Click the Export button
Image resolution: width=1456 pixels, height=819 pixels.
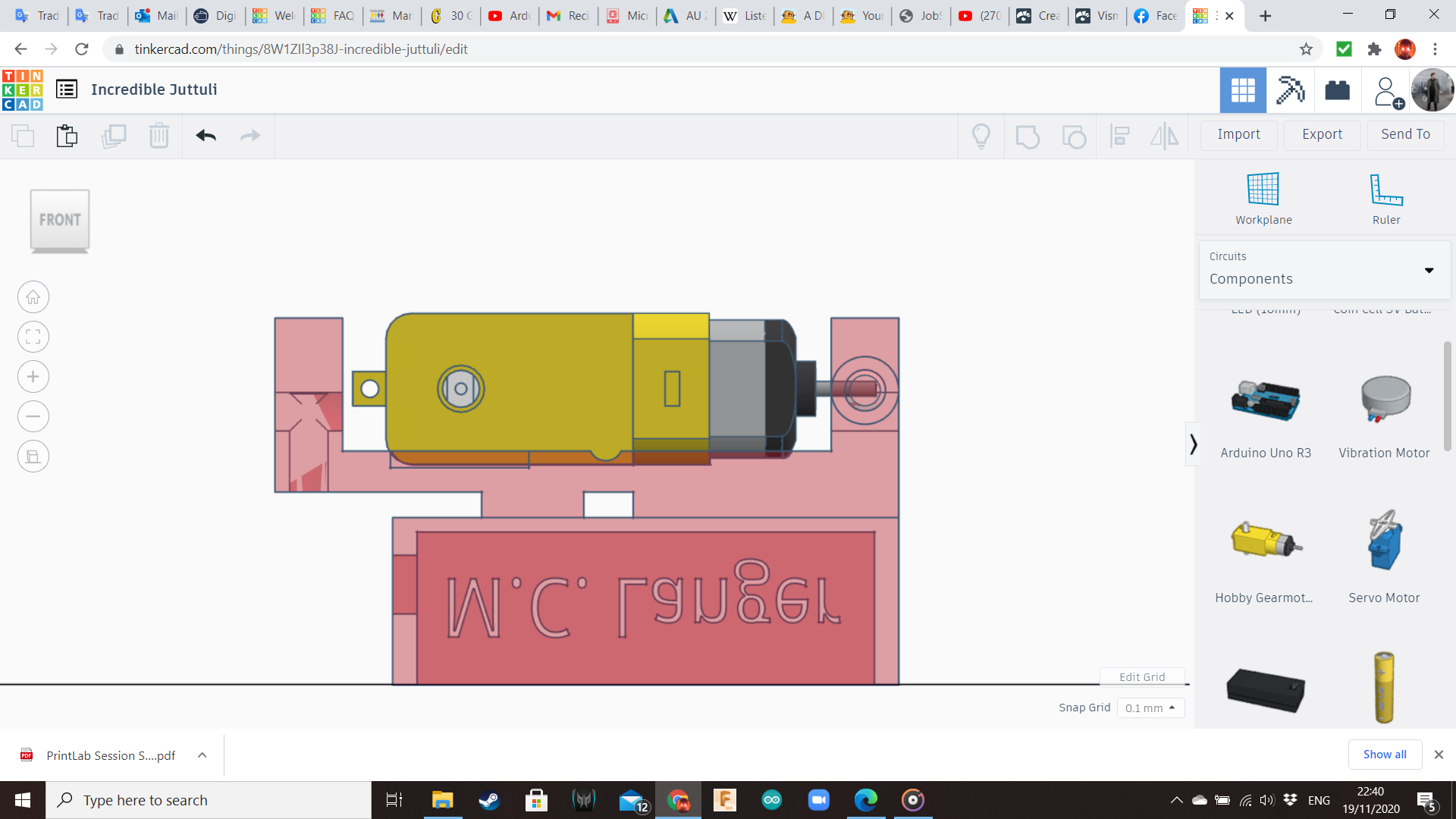[1322, 134]
